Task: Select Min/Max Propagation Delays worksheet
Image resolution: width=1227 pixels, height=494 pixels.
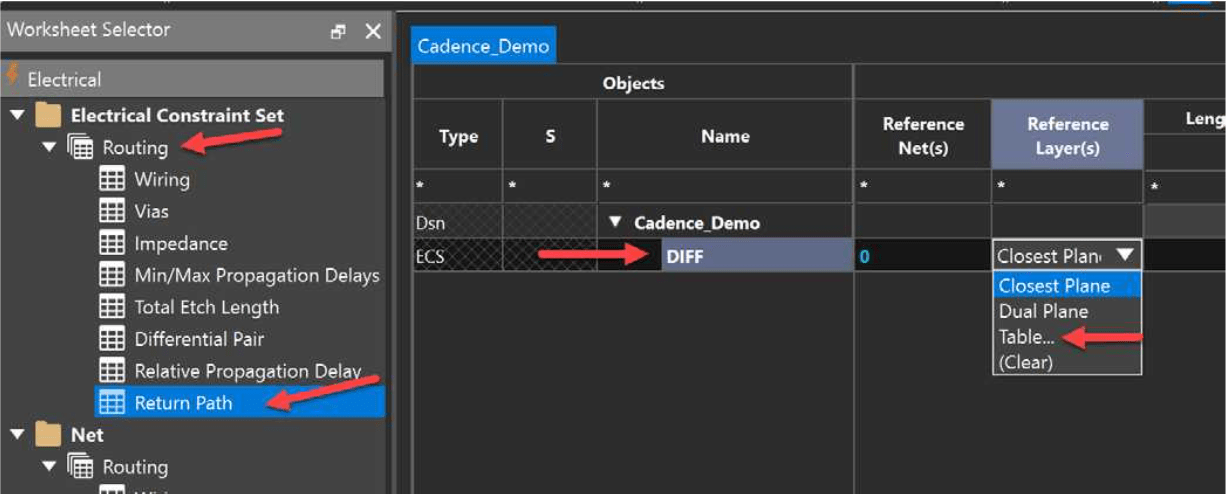Action: [x=257, y=276]
